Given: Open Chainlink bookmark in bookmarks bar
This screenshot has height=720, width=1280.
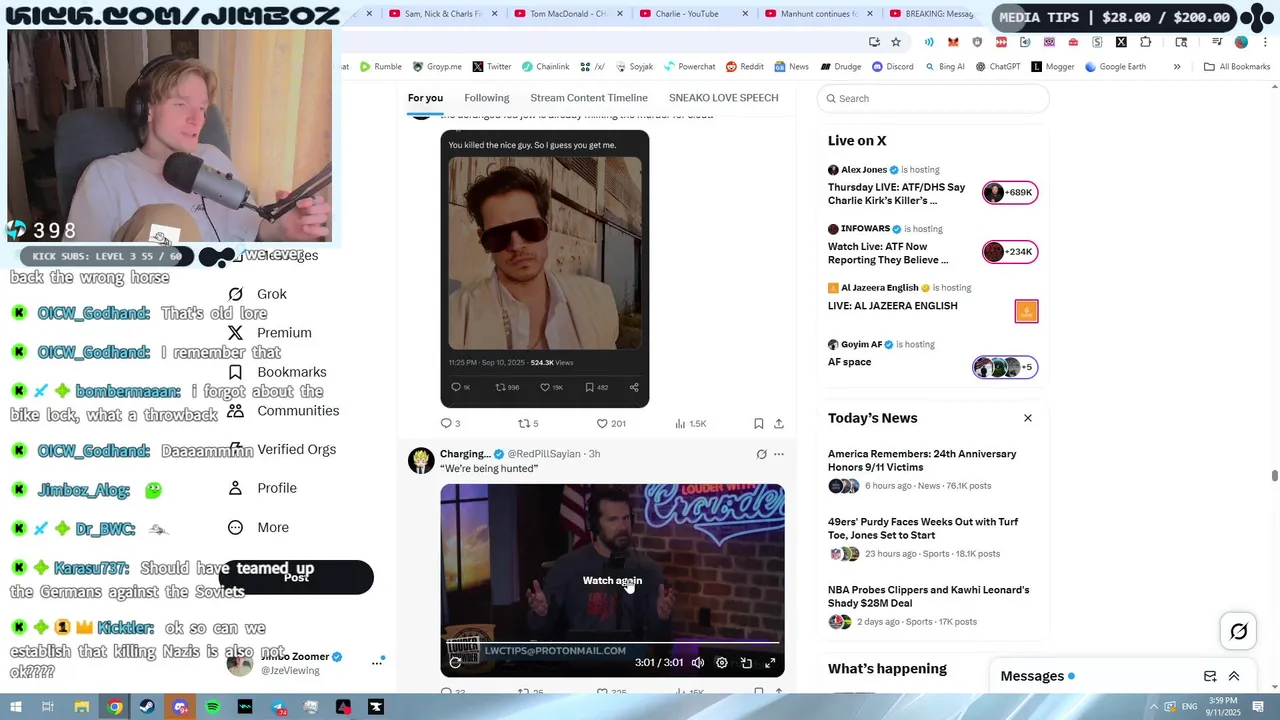Looking at the screenshot, I should point(545,67).
